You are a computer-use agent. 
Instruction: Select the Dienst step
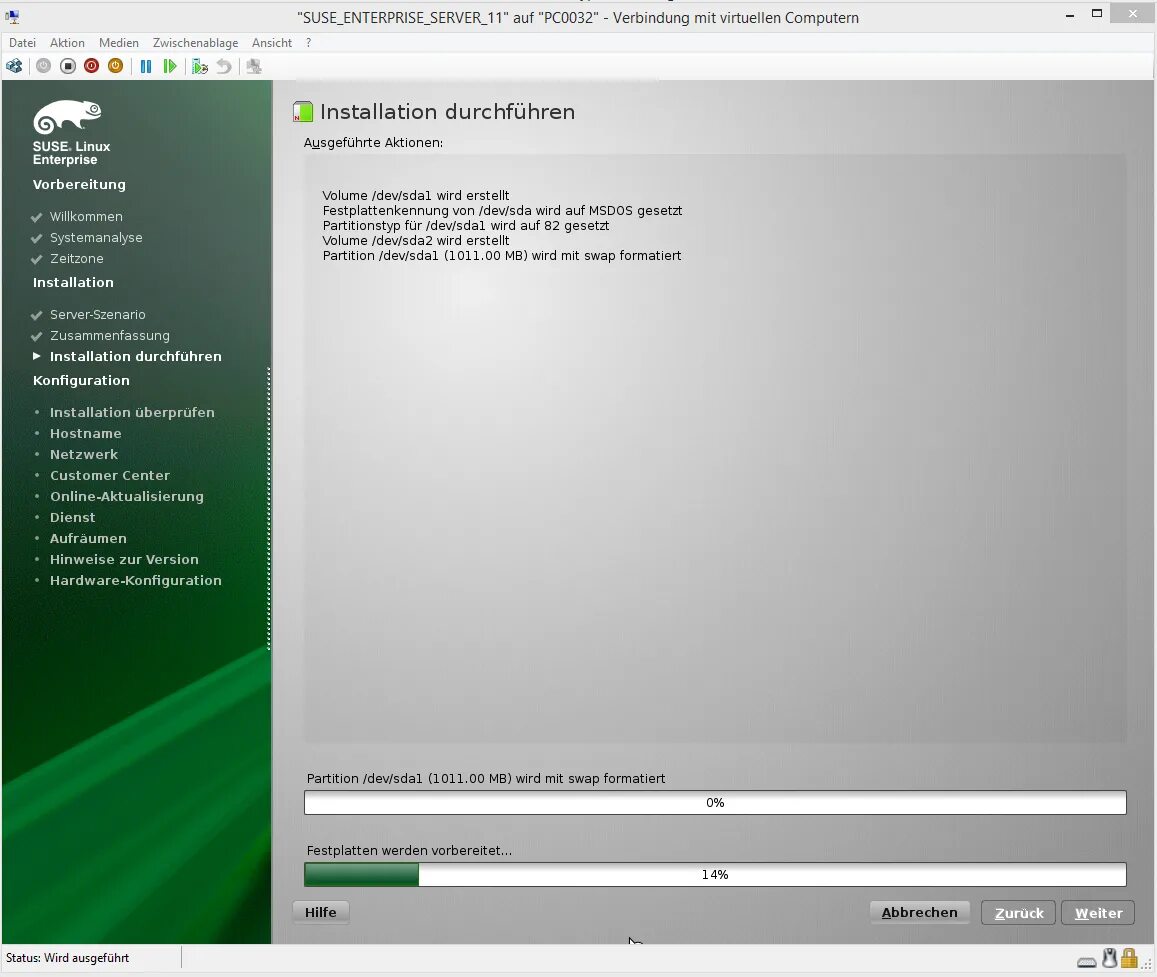(72, 517)
